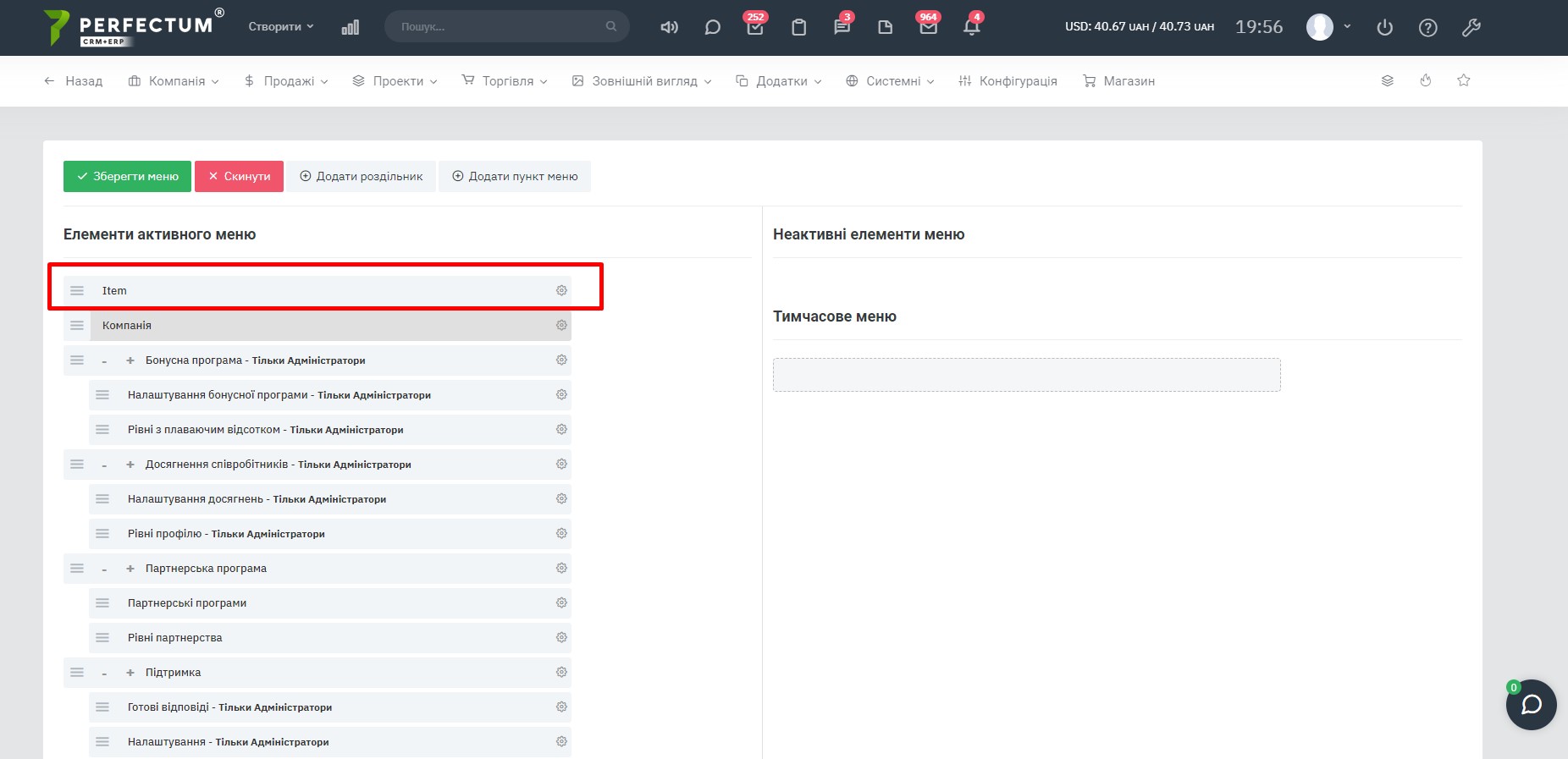Open the Продажі menu

coord(286,81)
